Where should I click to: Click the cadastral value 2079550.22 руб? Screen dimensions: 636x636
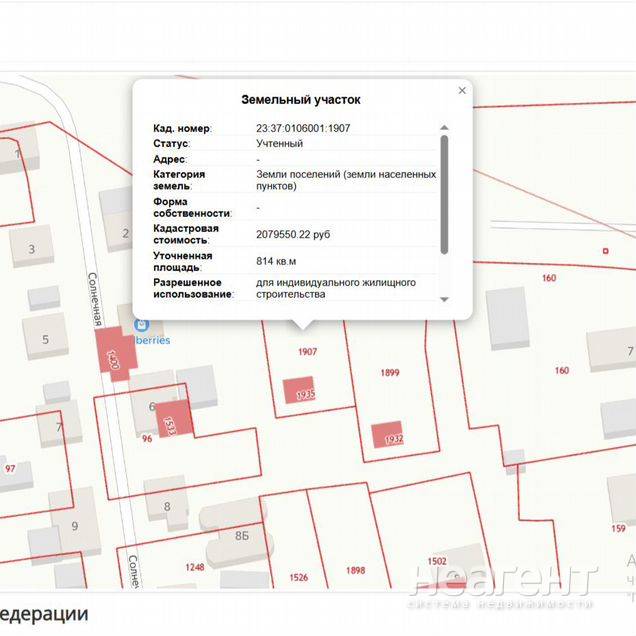pyautogui.click(x=293, y=234)
